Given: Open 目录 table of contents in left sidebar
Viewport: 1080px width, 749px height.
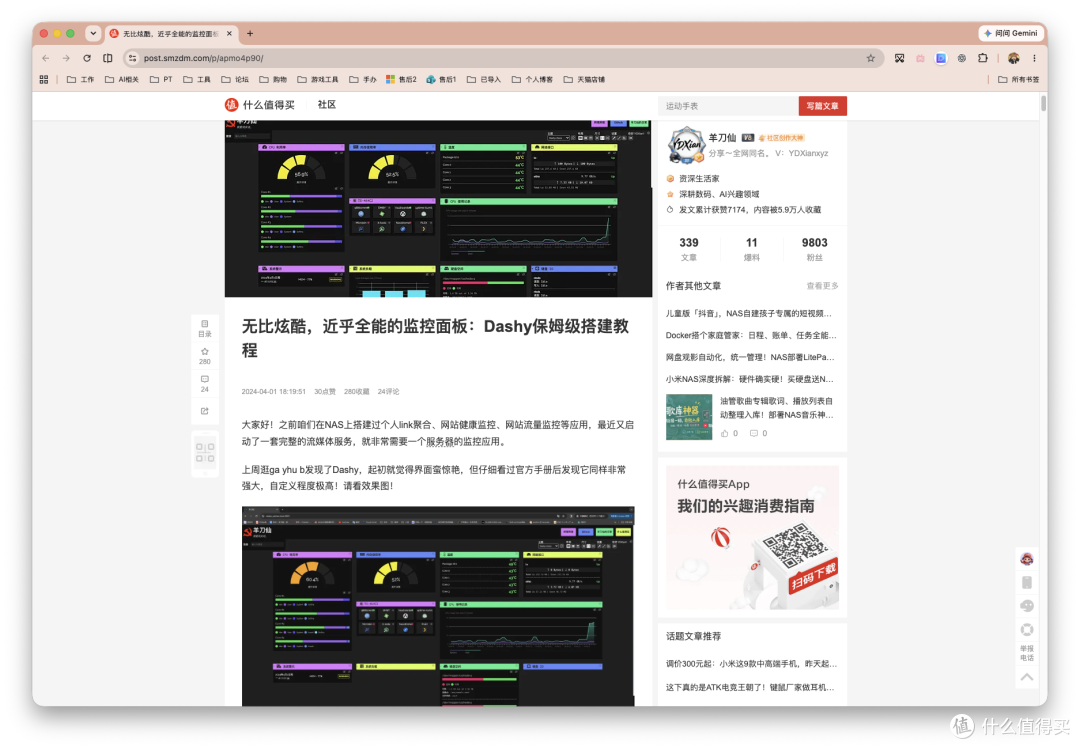Looking at the screenshot, I should 205,328.
